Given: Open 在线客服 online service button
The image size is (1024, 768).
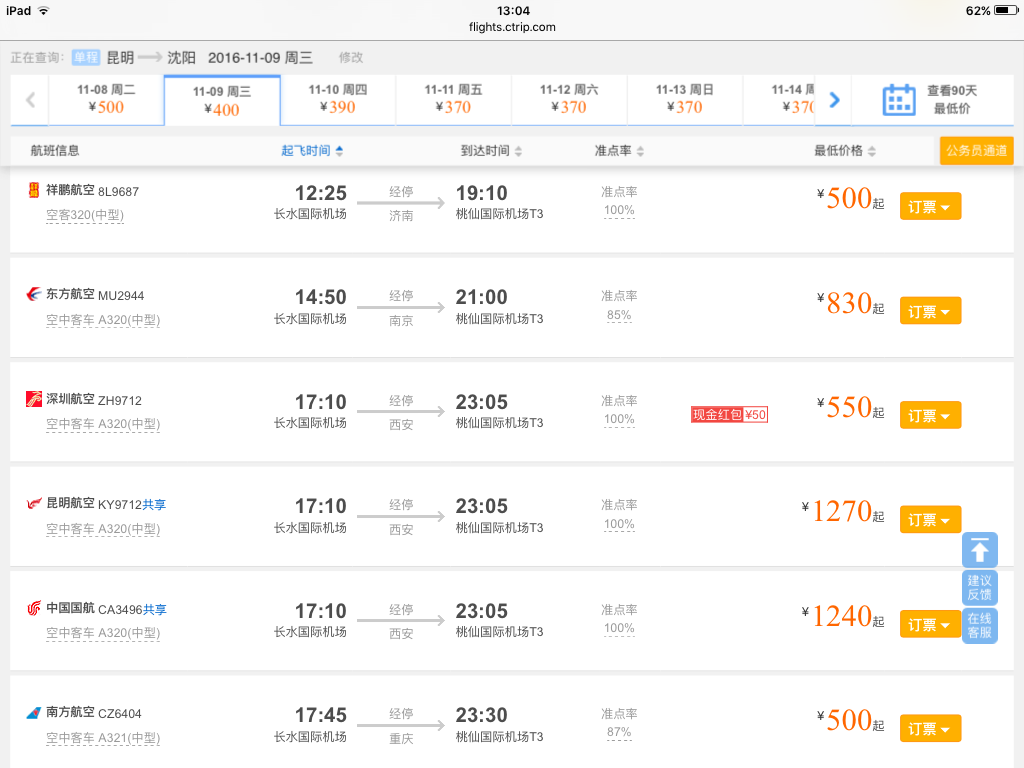Looking at the screenshot, I should click(980, 626).
